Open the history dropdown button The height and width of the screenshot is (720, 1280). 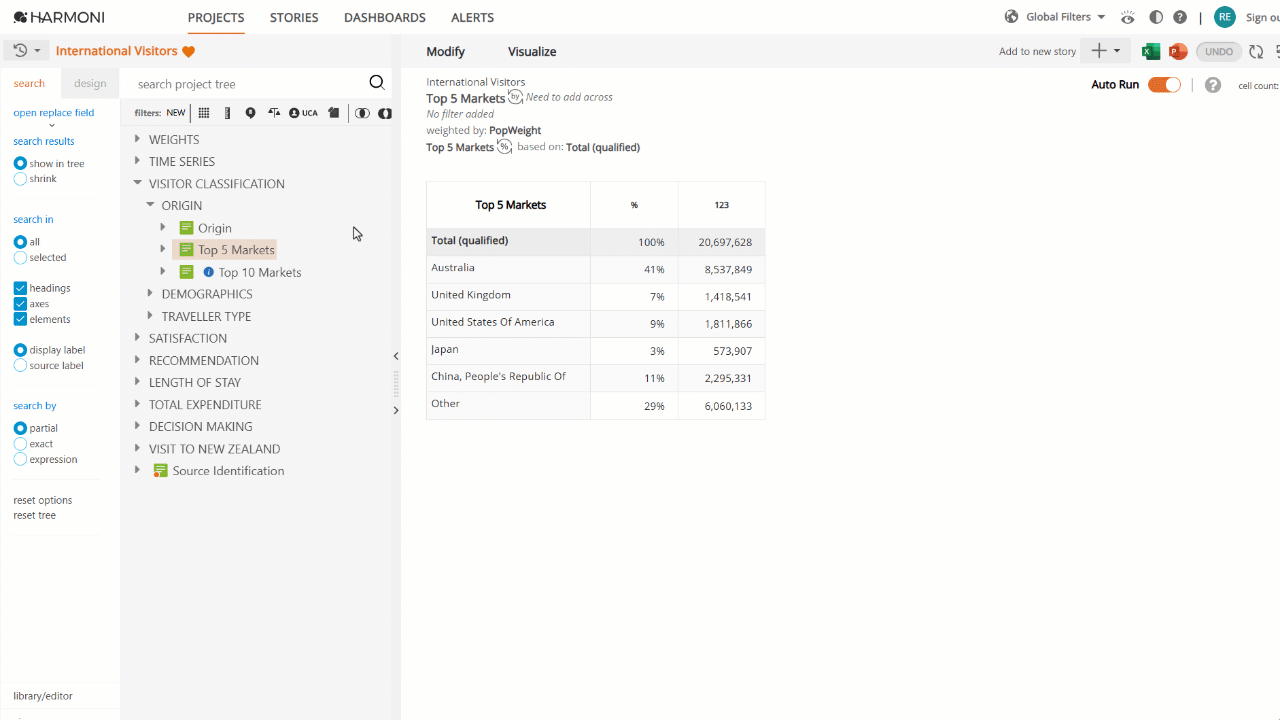27,51
